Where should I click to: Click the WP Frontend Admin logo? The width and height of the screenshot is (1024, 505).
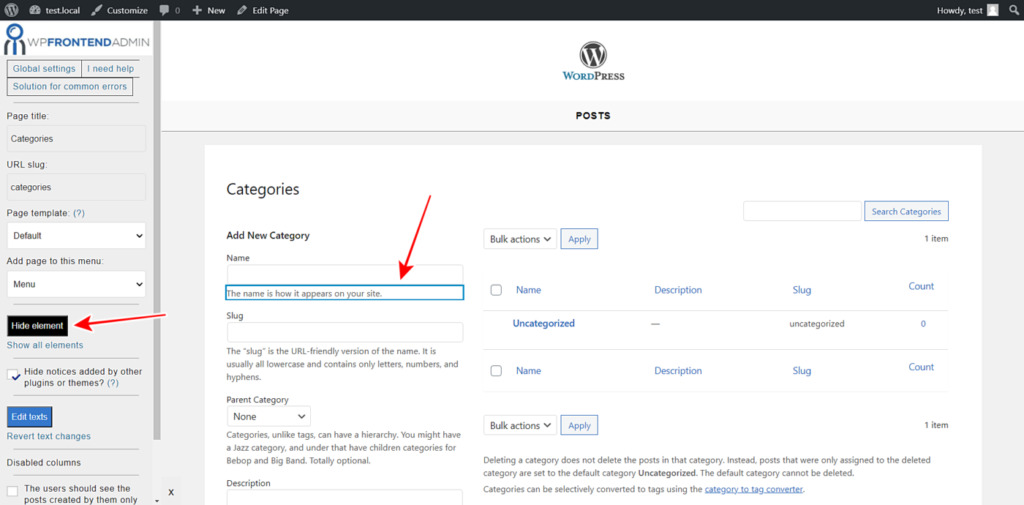(x=77, y=41)
